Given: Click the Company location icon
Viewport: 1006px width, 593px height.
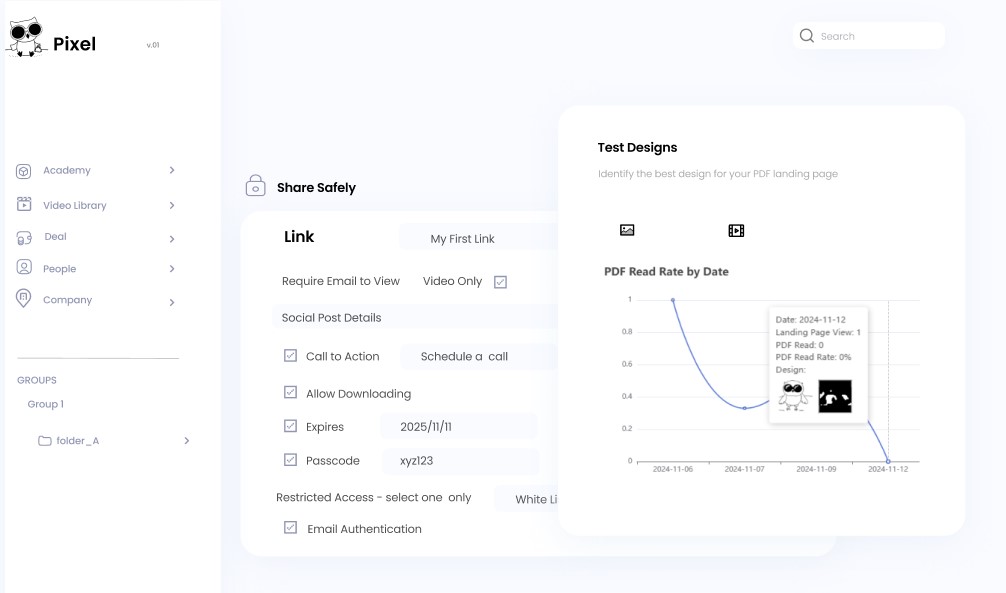Looking at the screenshot, I should click(x=24, y=299).
